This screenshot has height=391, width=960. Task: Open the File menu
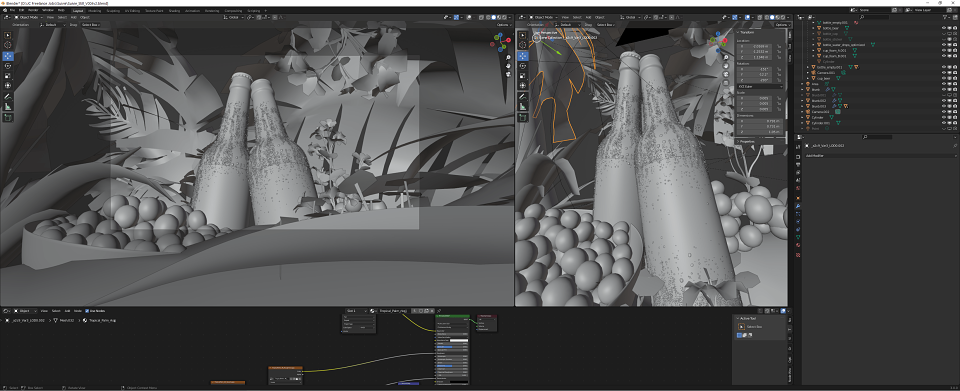point(12,10)
